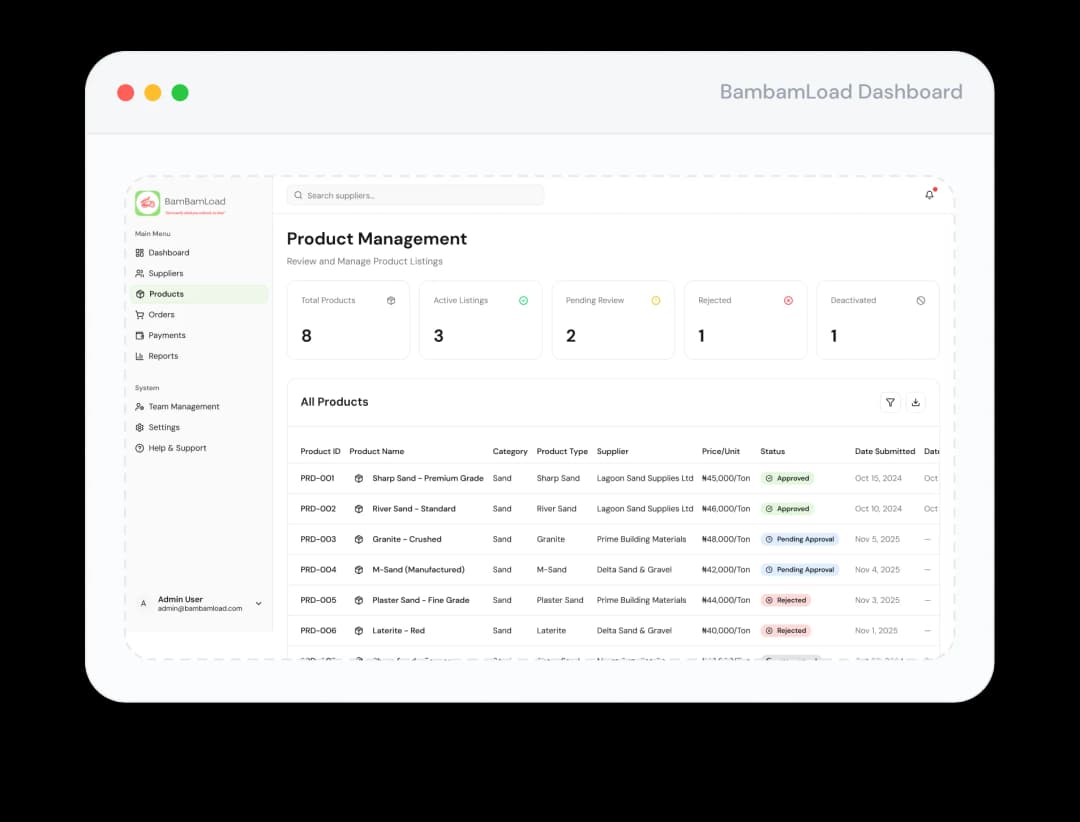This screenshot has height=822, width=1080.
Task: Click the notification bell icon
Action: [929, 195]
